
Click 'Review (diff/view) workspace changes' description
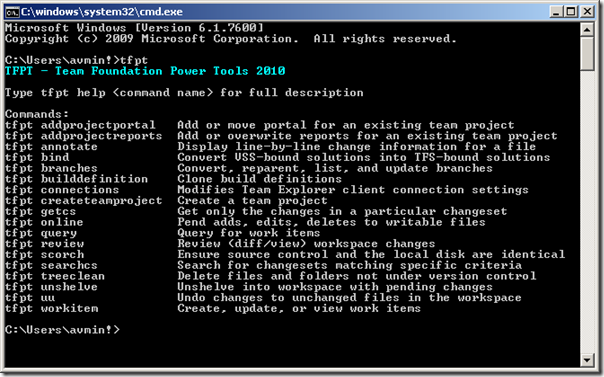coord(306,243)
